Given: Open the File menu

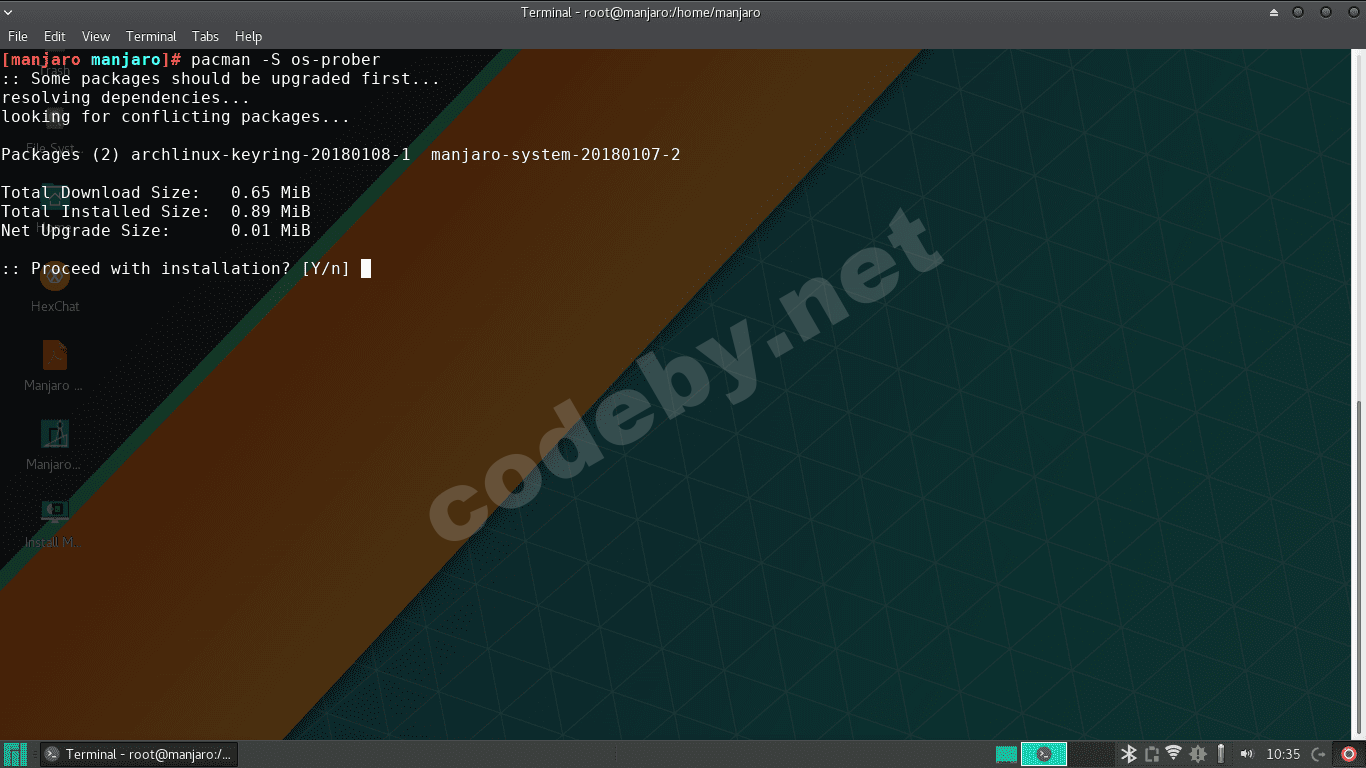Looking at the screenshot, I should pyautogui.click(x=17, y=37).
